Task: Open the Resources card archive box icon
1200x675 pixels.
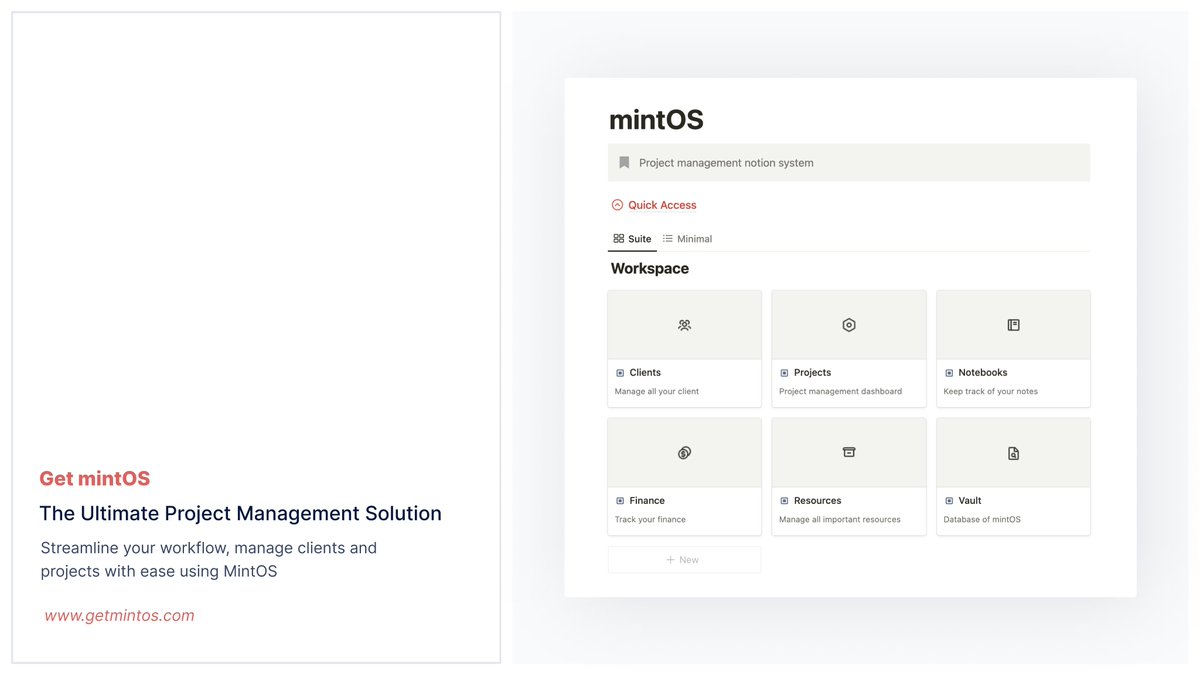Action: 849,452
